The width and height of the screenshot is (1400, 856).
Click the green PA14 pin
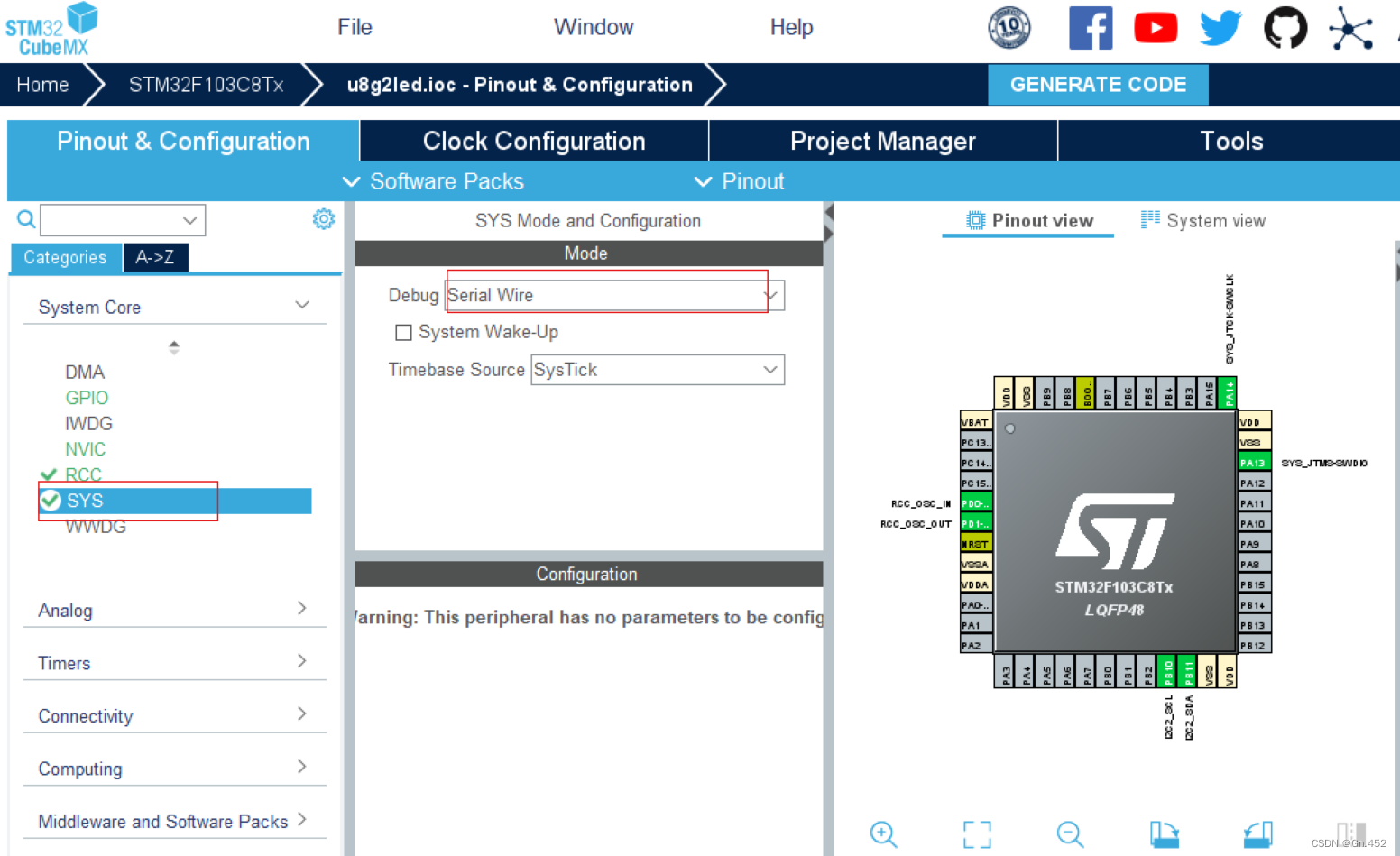point(1228,393)
